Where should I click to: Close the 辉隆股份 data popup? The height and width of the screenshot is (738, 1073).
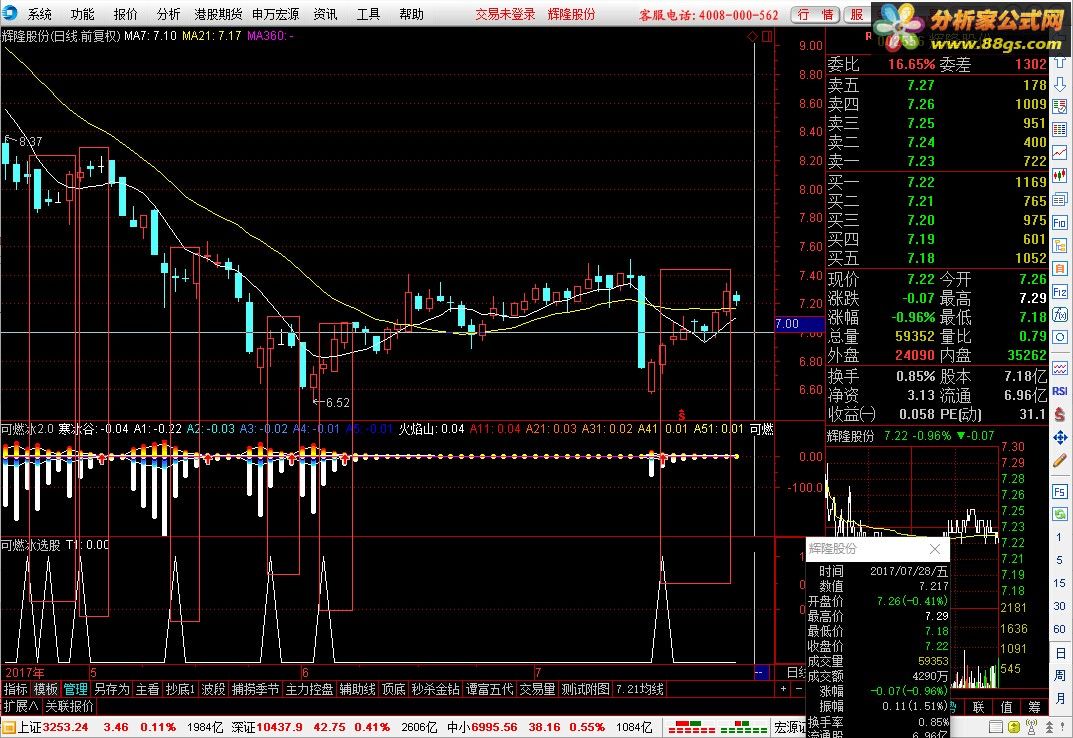tap(935, 549)
